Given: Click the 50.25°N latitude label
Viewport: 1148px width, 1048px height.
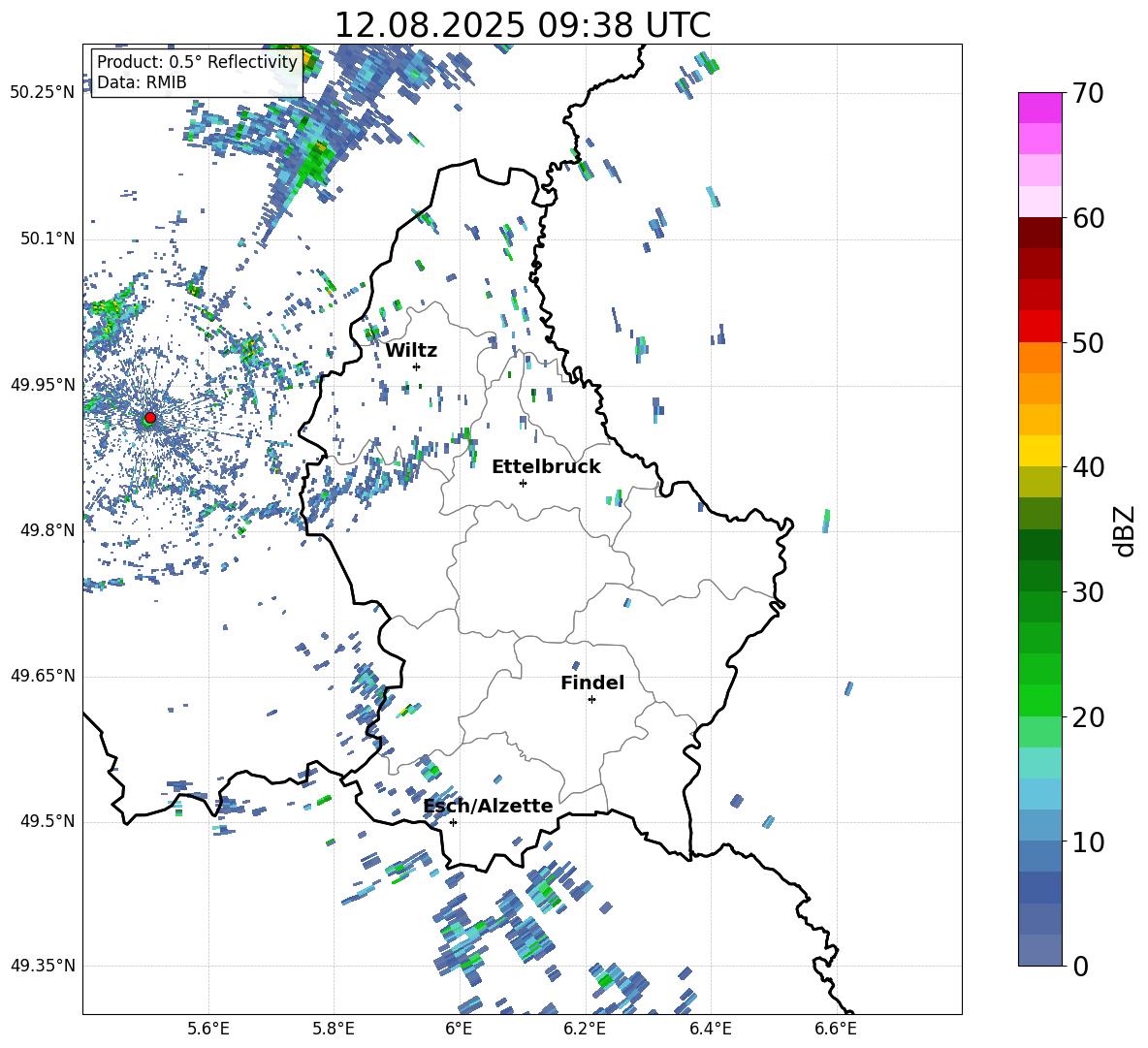Looking at the screenshot, I should 43,93.
